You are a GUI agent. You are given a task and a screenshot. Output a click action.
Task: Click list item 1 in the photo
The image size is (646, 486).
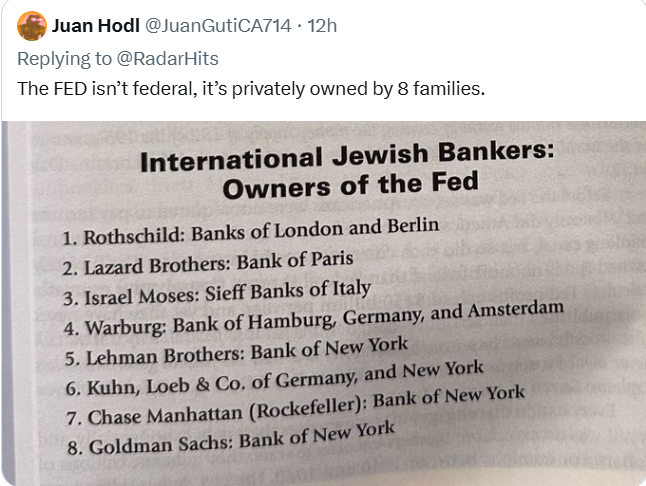click(x=250, y=232)
